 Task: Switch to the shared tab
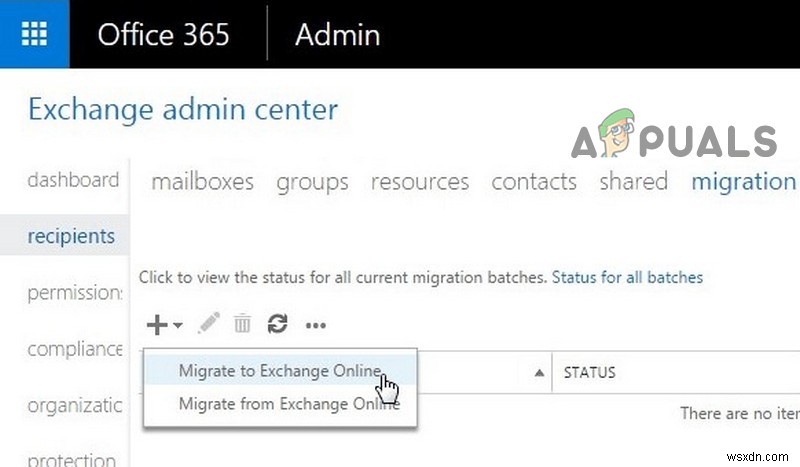(633, 181)
